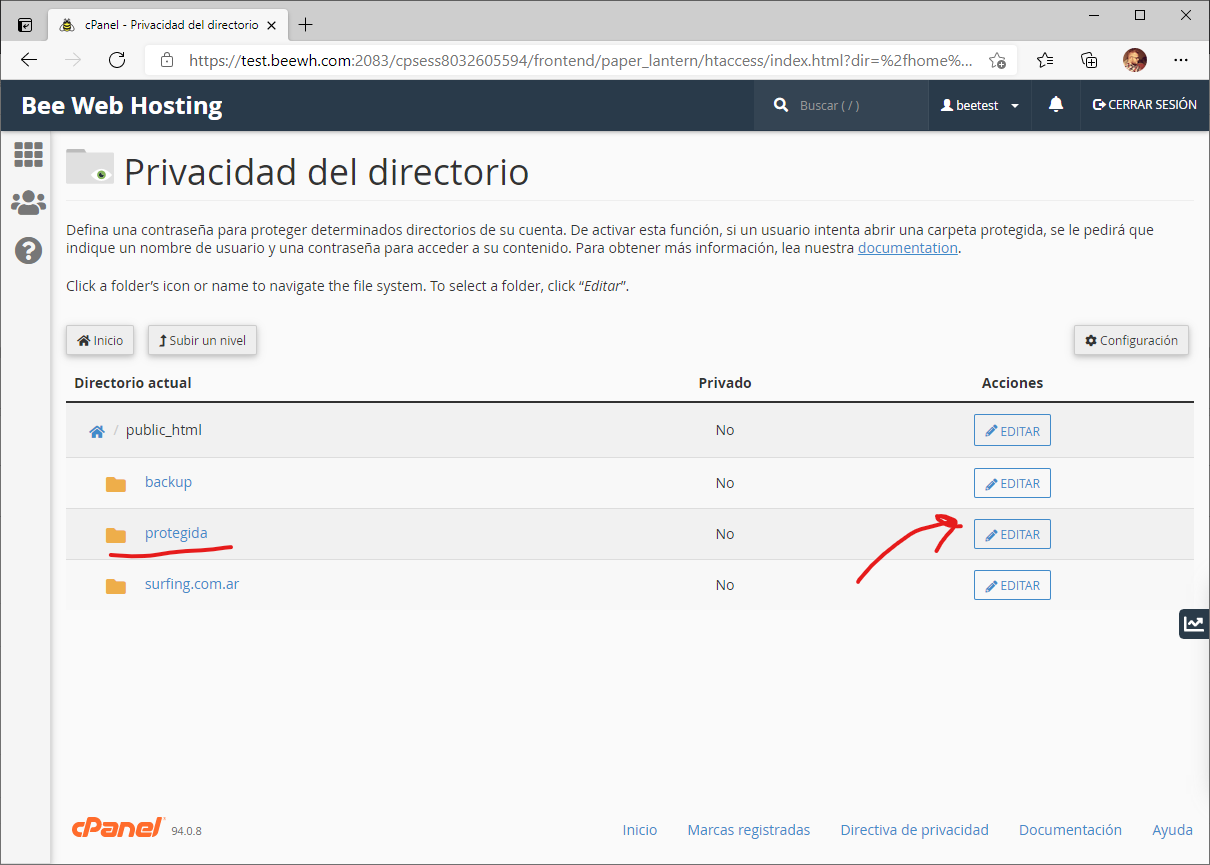Click the home icon before public_html

coord(97,431)
